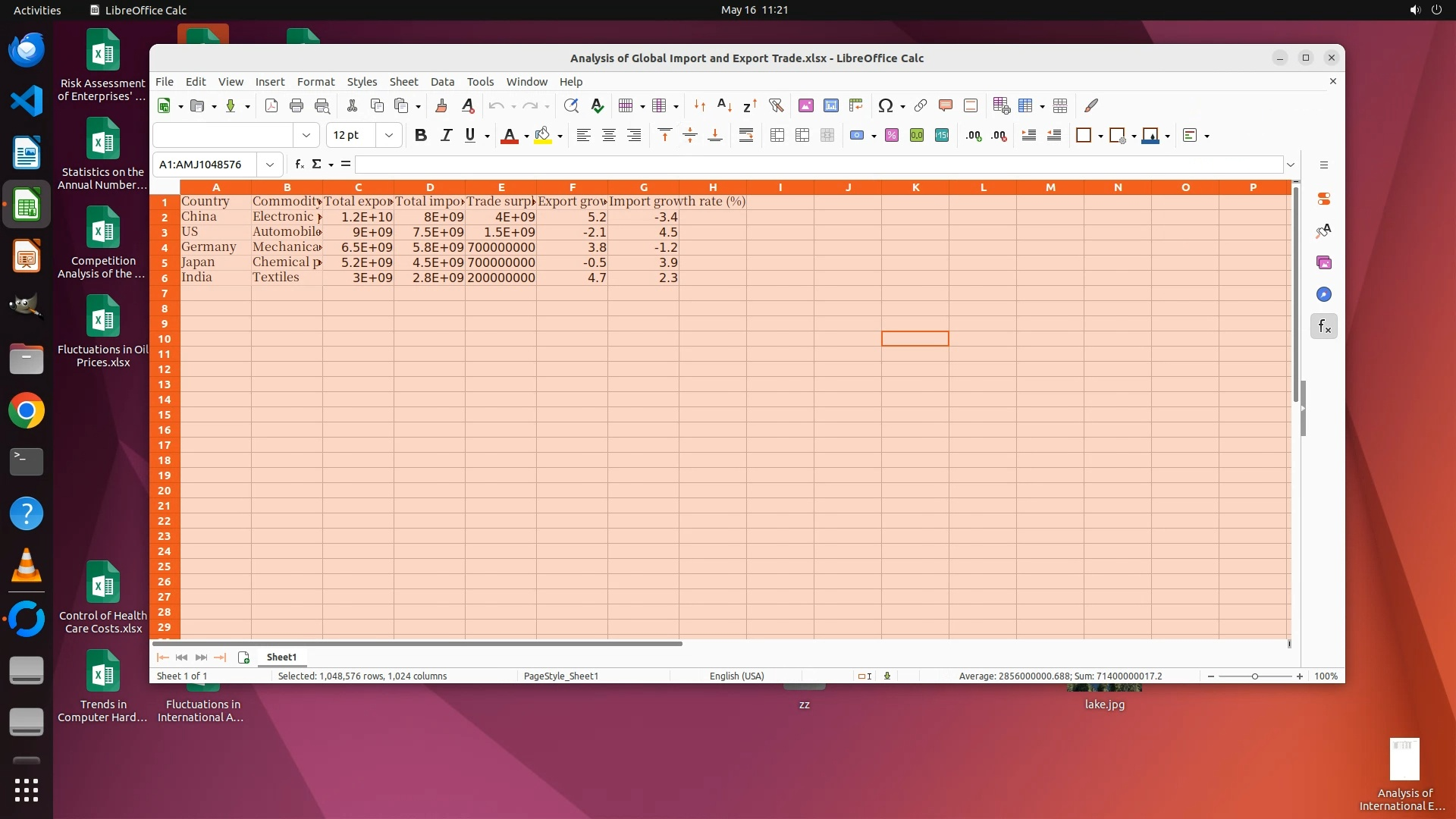This screenshot has width=1456, height=819.
Task: Click in the formula input field
Action: 819,164
